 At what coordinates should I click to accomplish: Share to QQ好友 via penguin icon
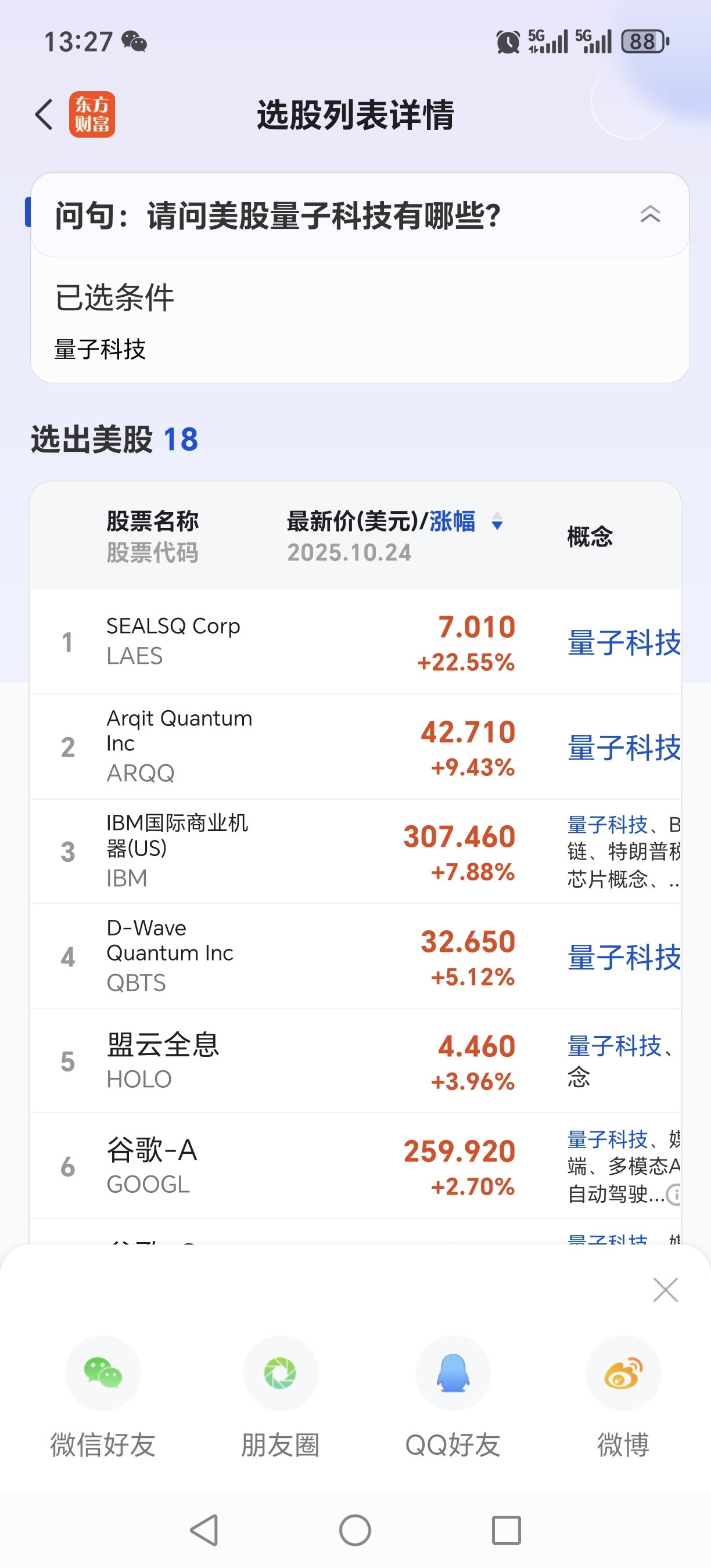pyautogui.click(x=453, y=1373)
